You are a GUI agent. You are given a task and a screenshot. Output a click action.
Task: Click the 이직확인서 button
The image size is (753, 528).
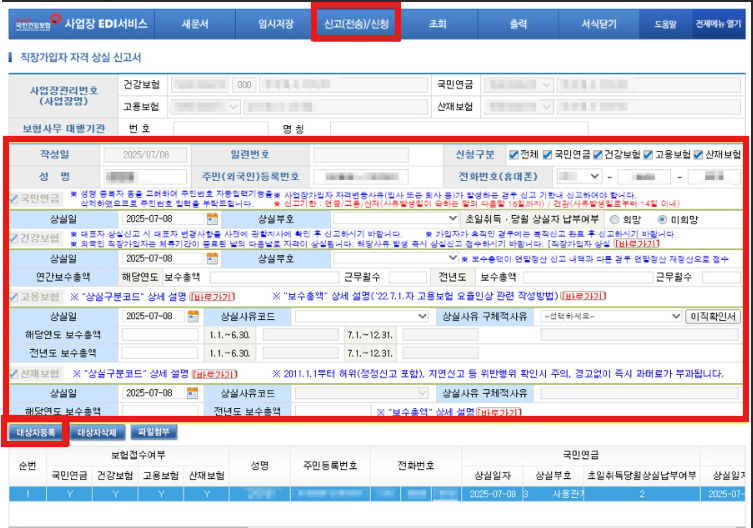713,316
